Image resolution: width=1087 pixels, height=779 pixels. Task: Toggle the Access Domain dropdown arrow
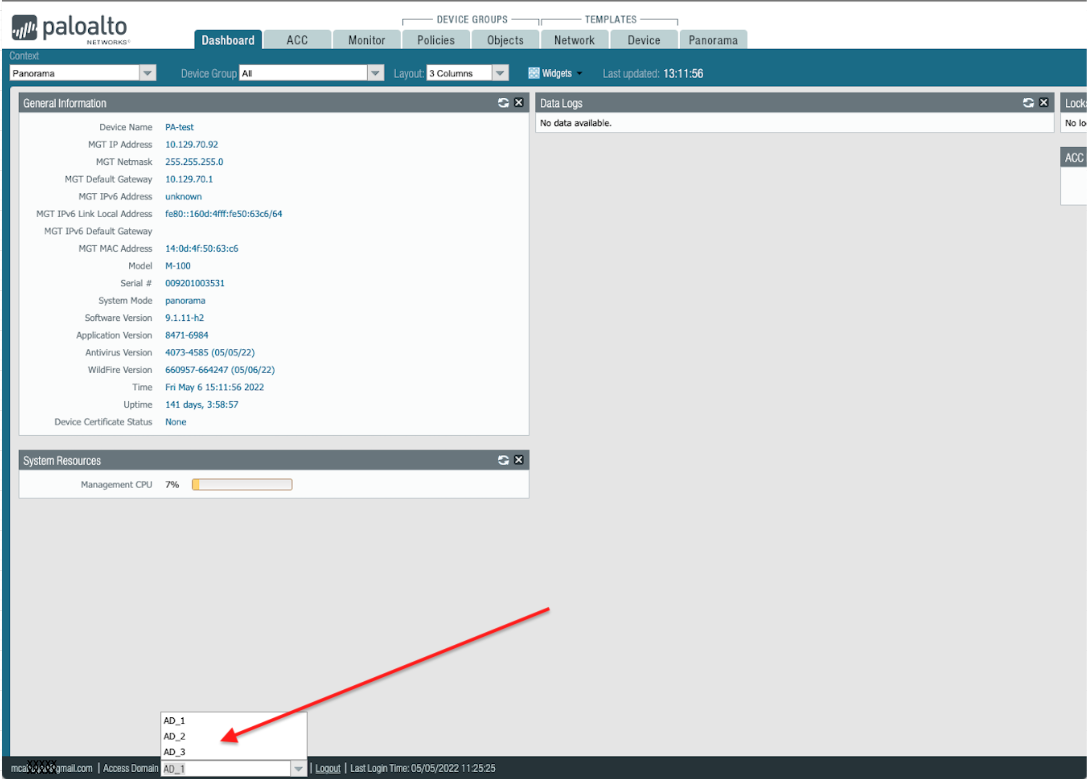[299, 769]
